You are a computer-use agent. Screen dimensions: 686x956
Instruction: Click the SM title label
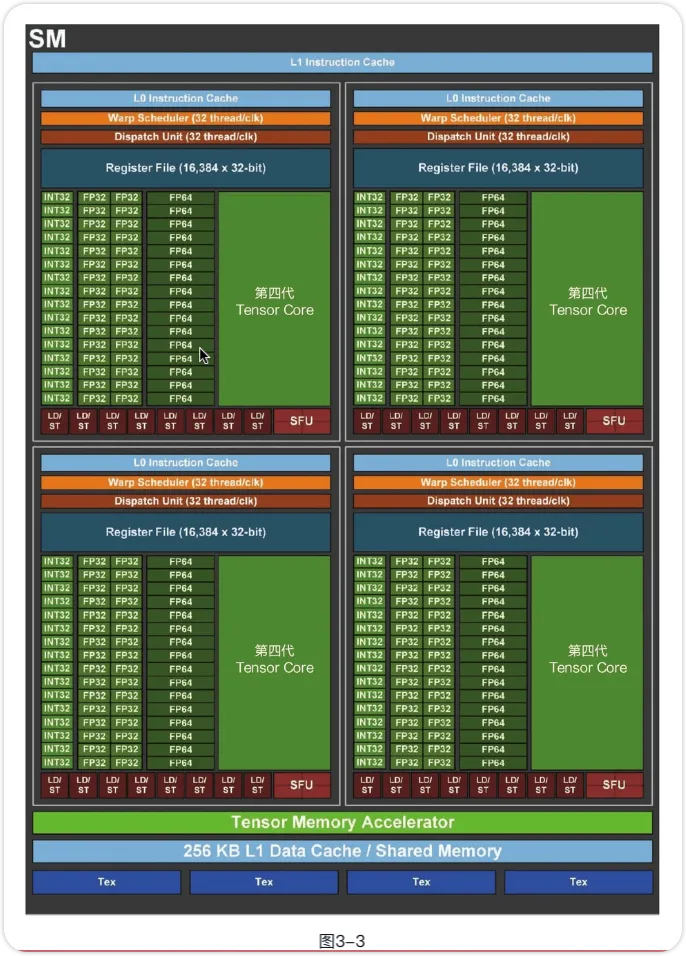pos(47,39)
